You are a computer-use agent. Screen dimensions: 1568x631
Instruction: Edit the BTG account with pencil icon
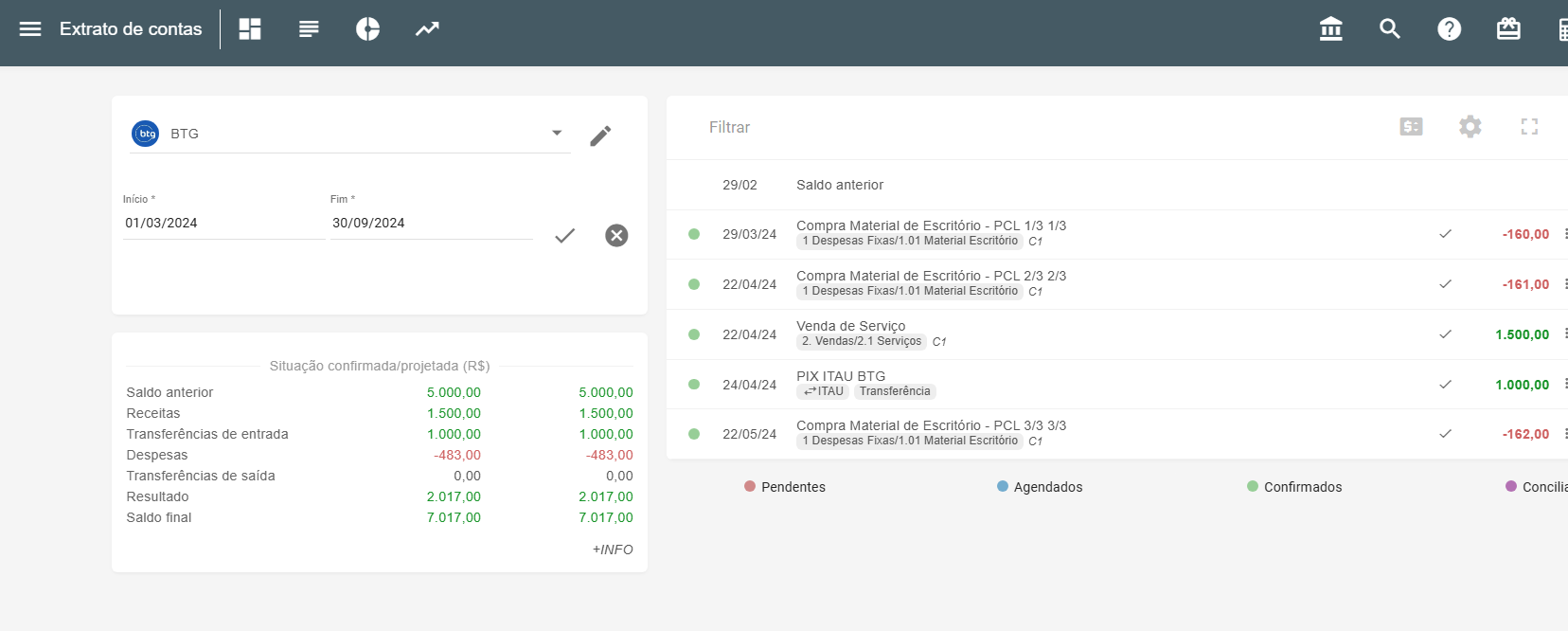click(x=600, y=136)
